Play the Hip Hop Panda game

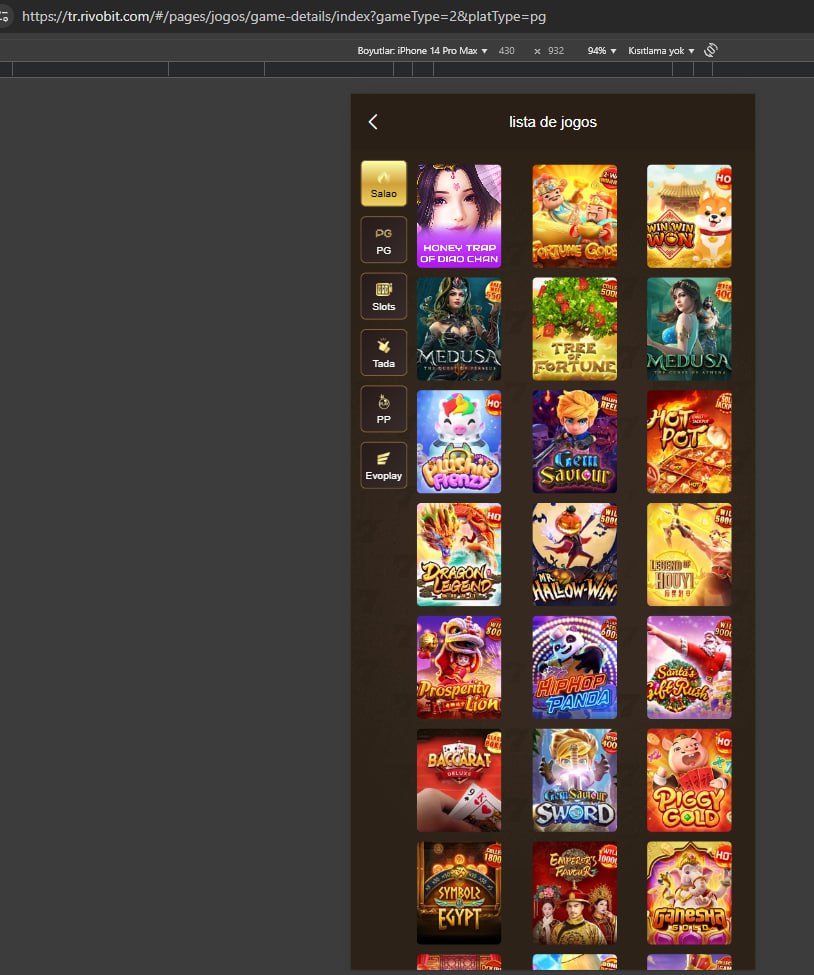(575, 667)
